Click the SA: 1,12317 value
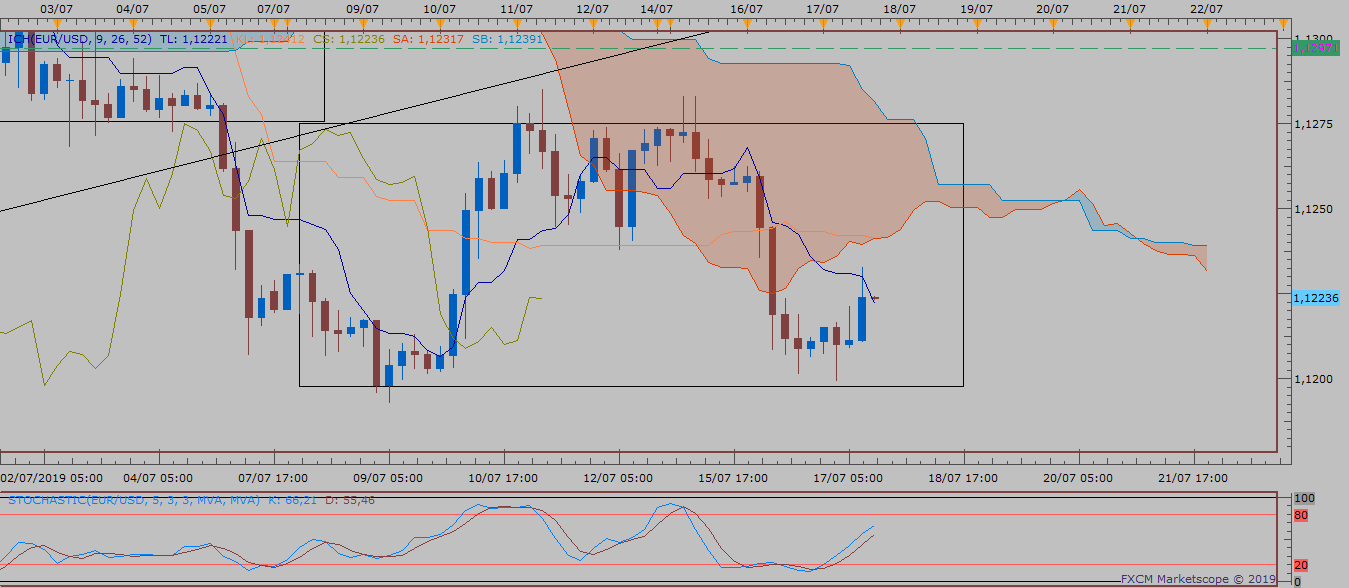1349x588 pixels. 427,39
